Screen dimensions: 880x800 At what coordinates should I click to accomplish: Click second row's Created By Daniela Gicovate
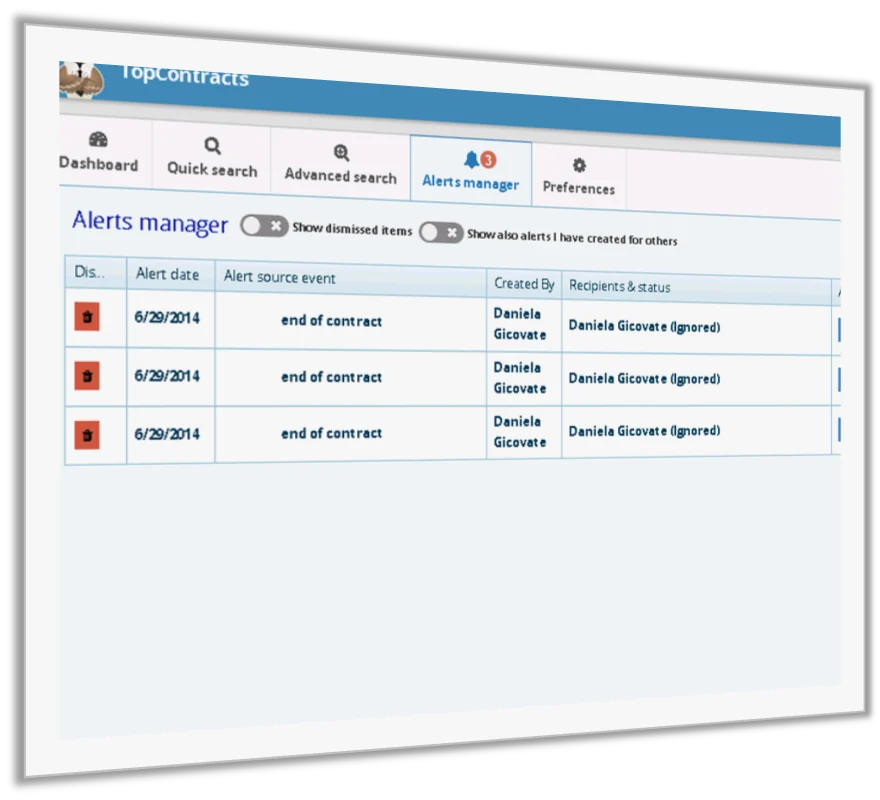click(520, 378)
